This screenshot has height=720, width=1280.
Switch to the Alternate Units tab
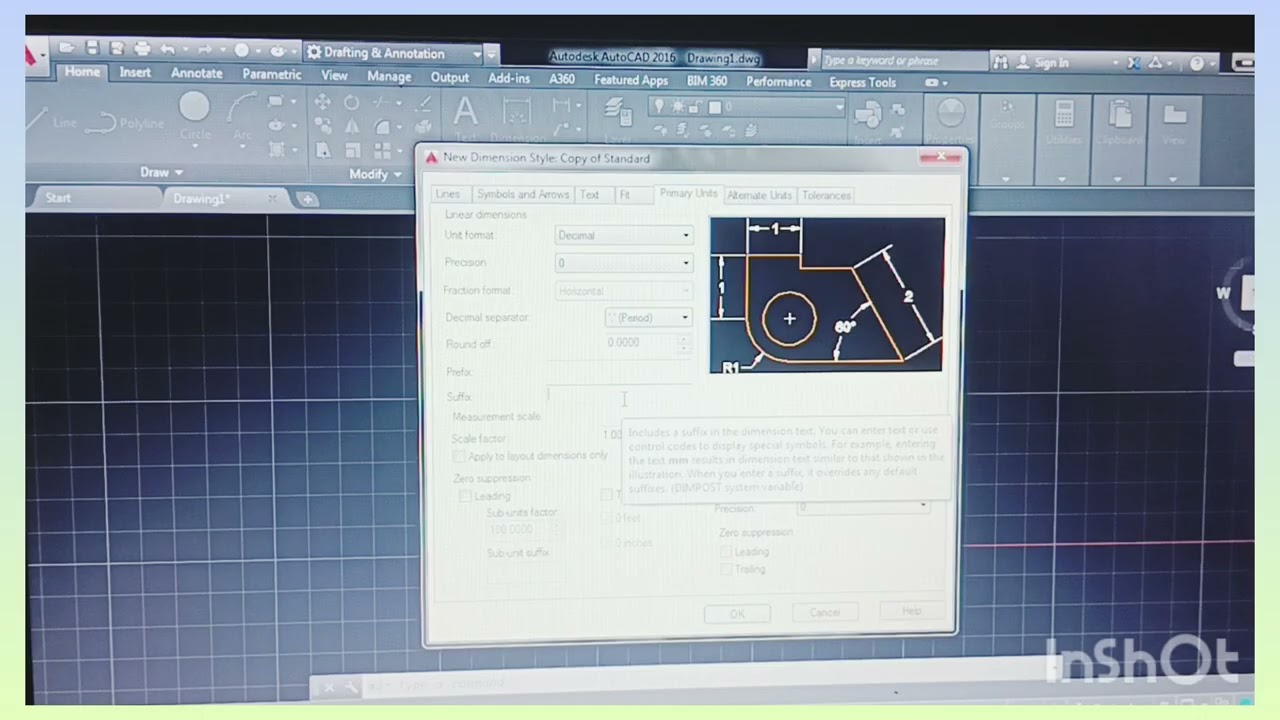[x=759, y=195]
